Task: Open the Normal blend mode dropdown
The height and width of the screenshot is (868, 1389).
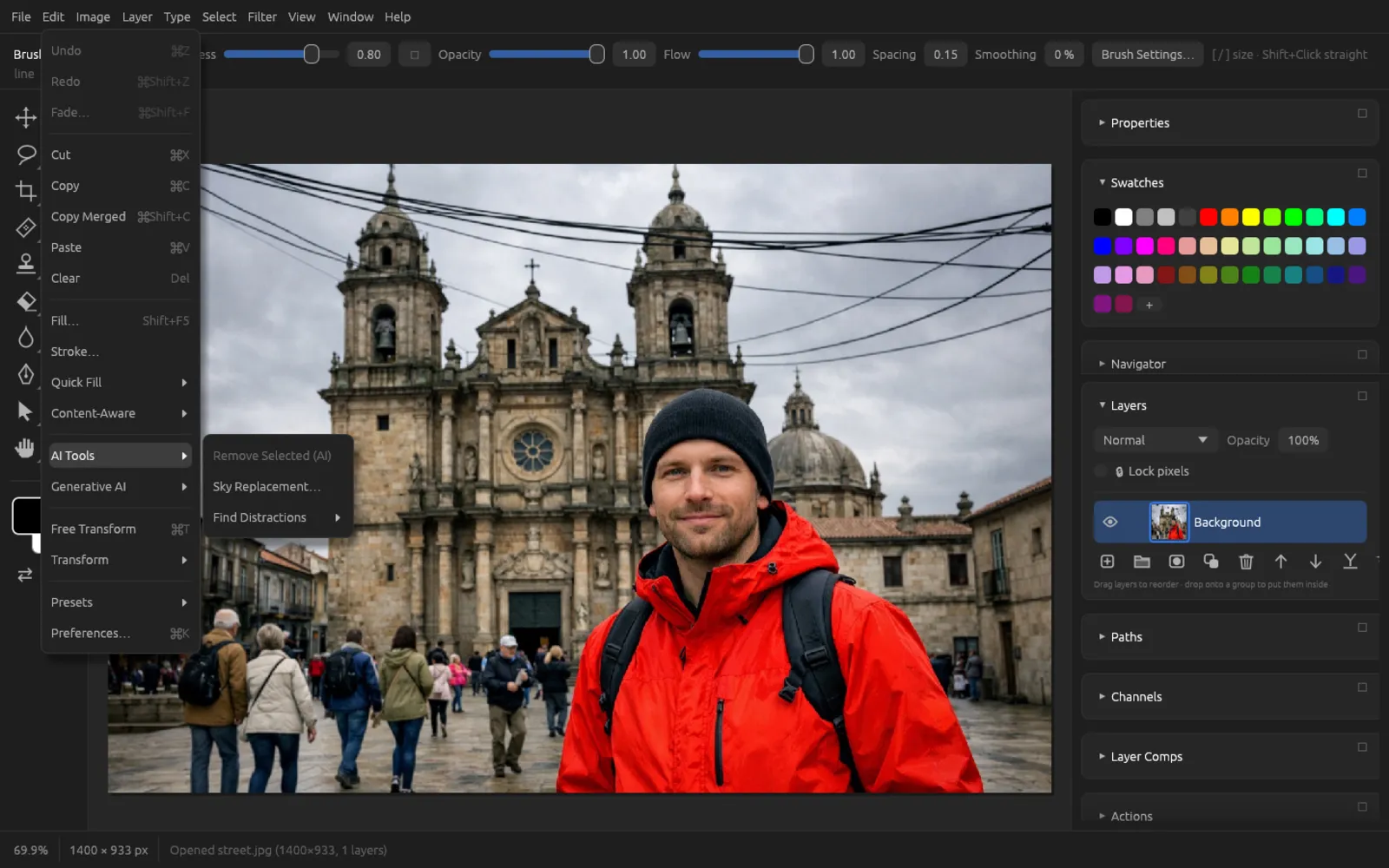Action: tap(1155, 440)
